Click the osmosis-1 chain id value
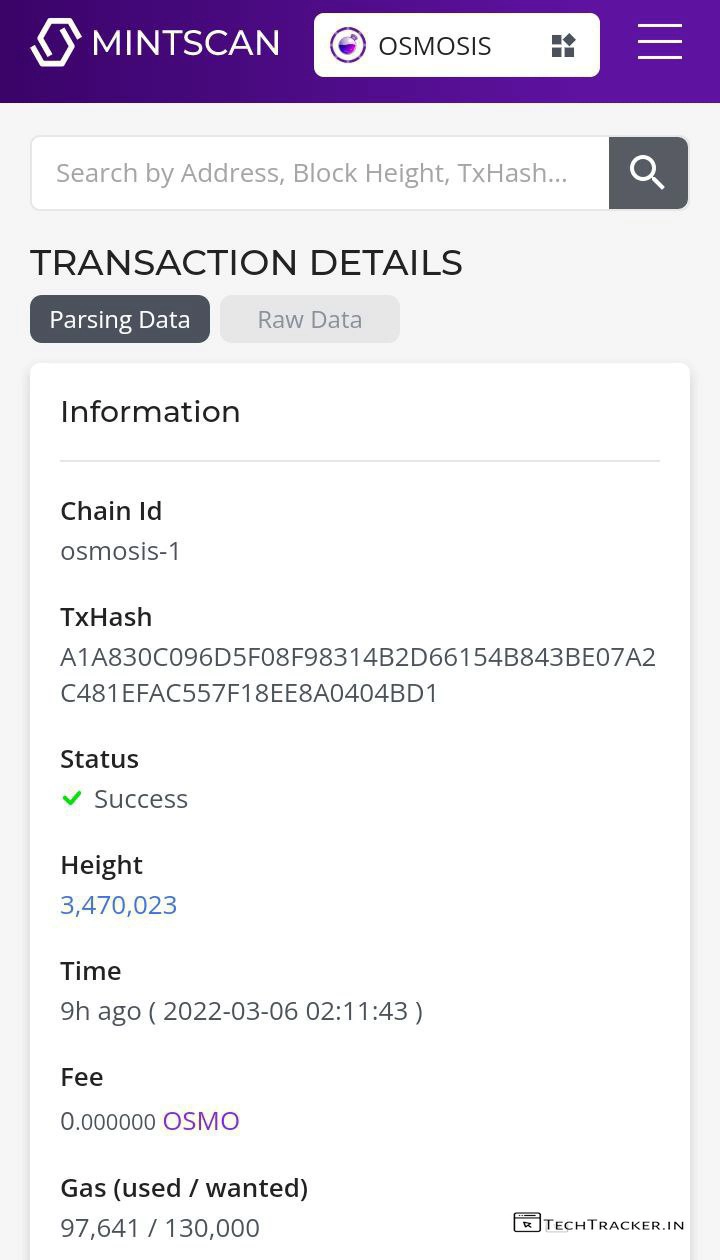 121,551
